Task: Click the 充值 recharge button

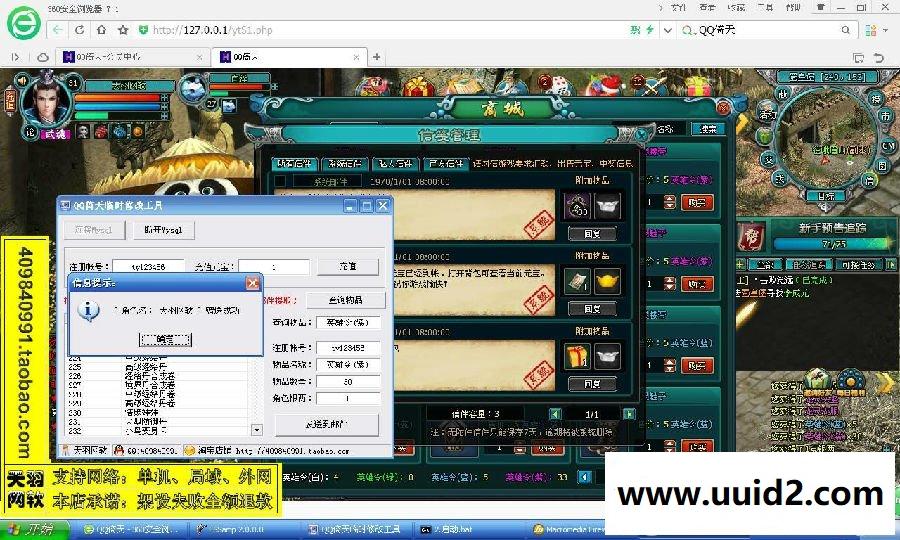Action: pyautogui.click(x=348, y=266)
